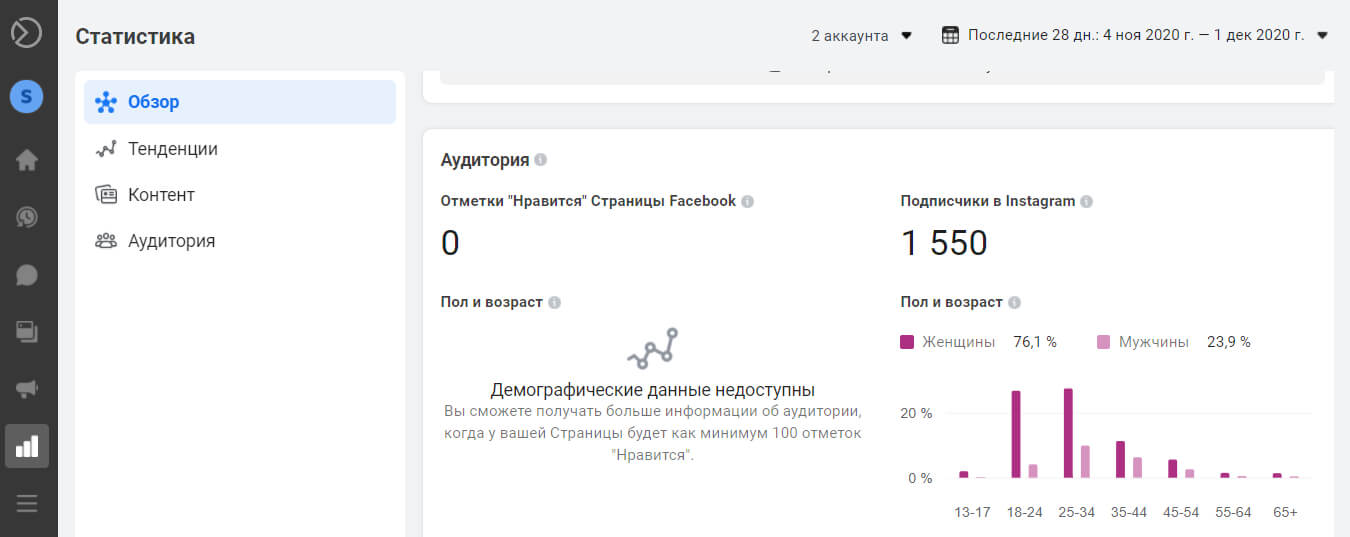Click the calendar icon in date selector
This screenshot has height=537, width=1350.
click(951, 36)
